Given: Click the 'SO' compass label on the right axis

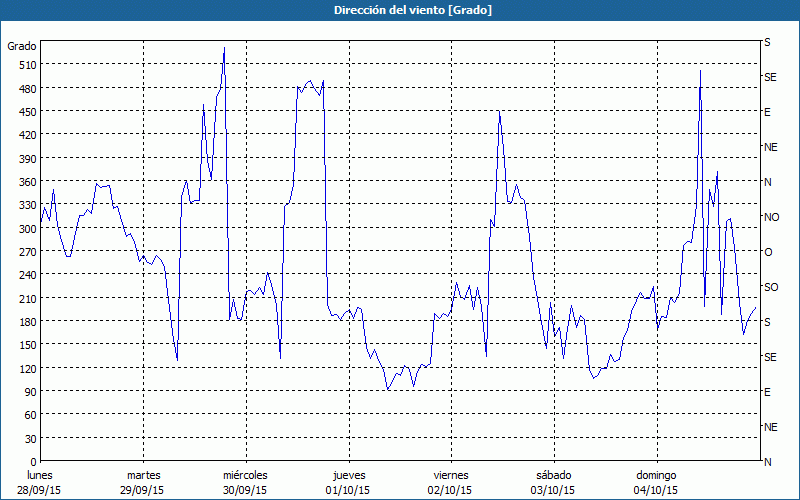Looking at the screenshot, I should click(771, 287).
